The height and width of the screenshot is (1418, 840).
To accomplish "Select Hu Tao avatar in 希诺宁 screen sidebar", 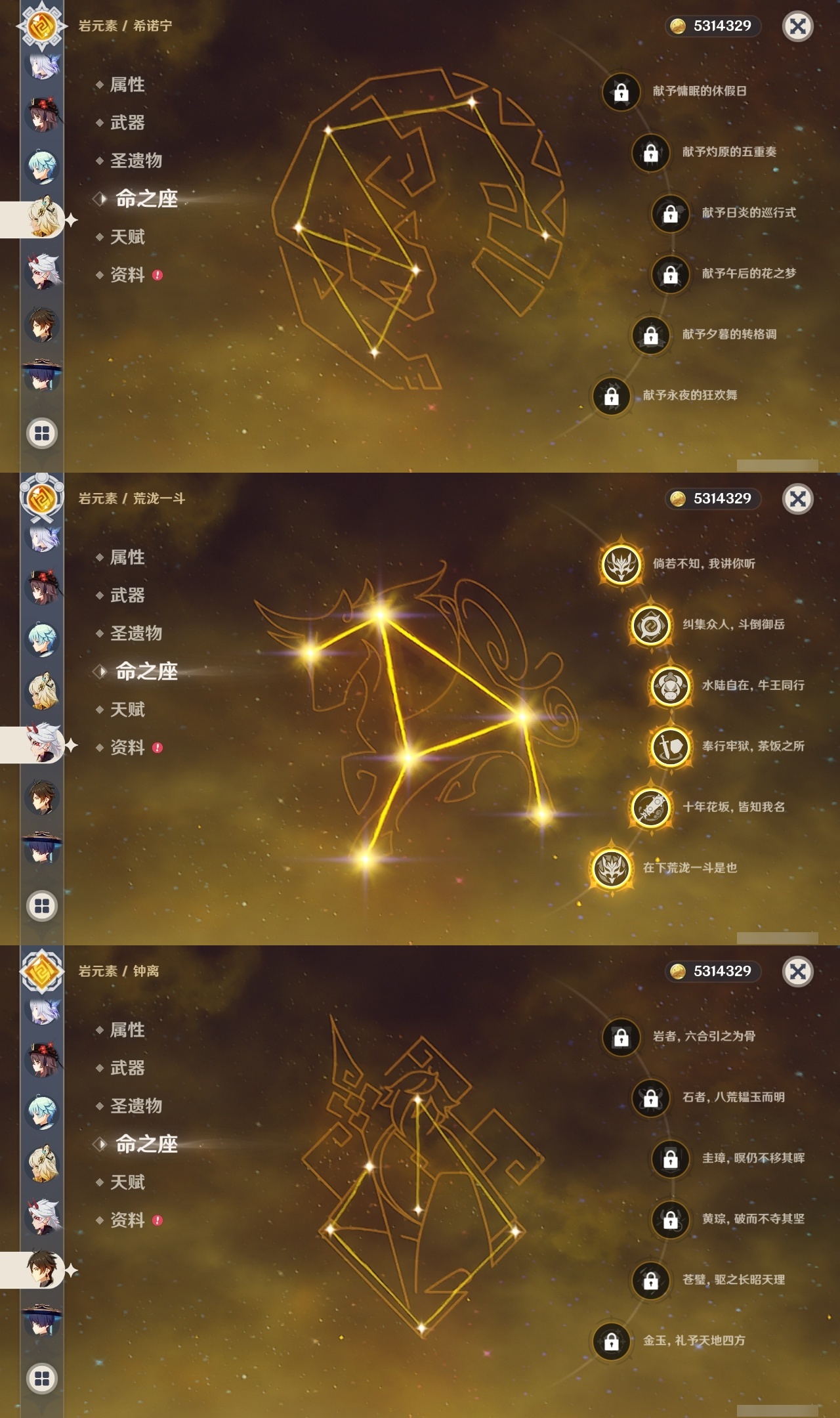I will point(43,114).
